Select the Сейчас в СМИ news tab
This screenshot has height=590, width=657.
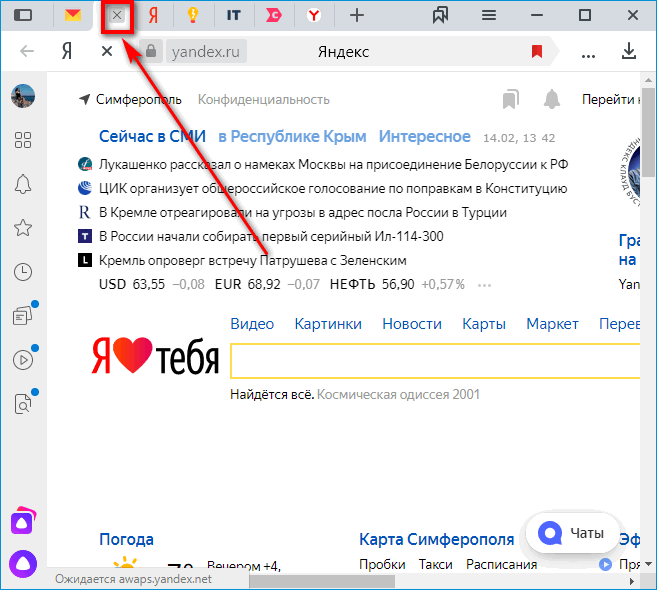(x=153, y=137)
